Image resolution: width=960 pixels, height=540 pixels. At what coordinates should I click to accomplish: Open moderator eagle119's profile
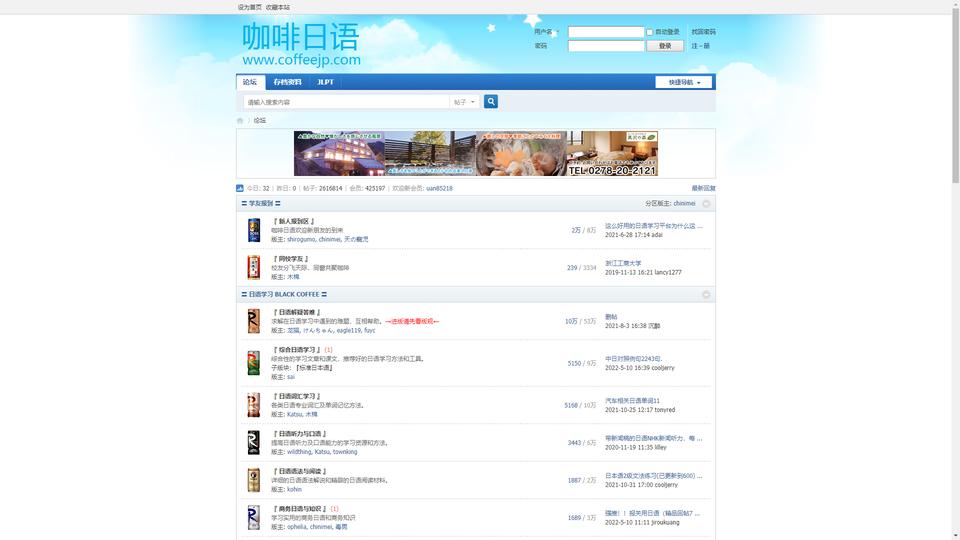[x=348, y=331]
